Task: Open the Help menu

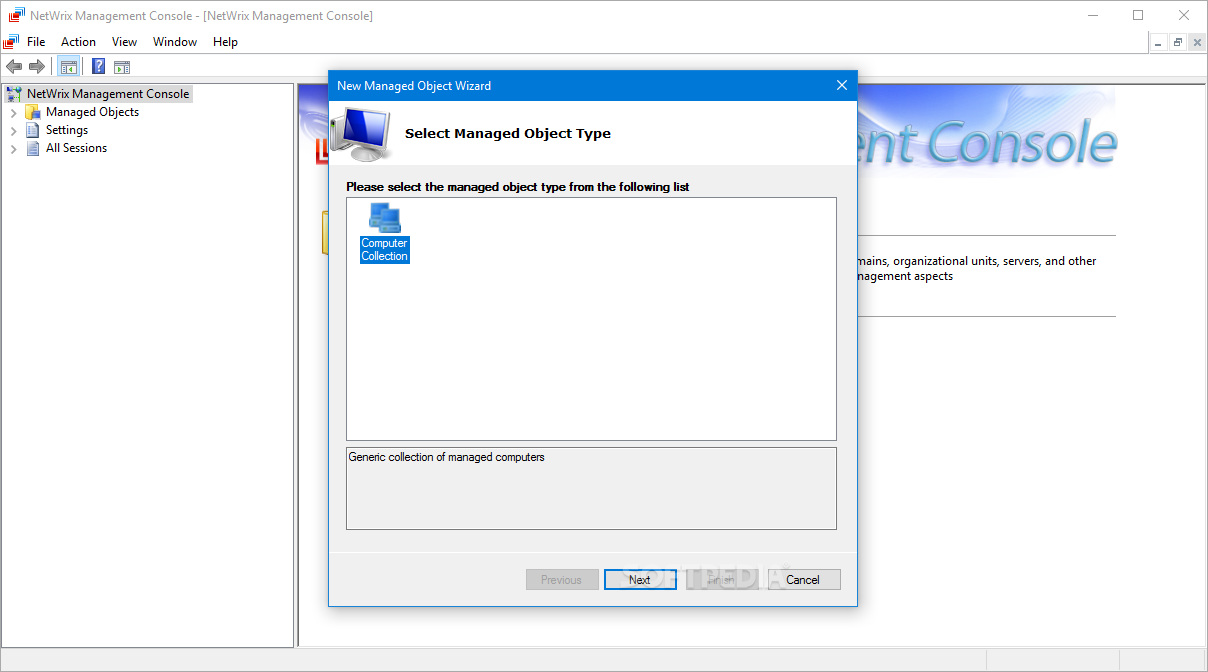Action: click(225, 42)
